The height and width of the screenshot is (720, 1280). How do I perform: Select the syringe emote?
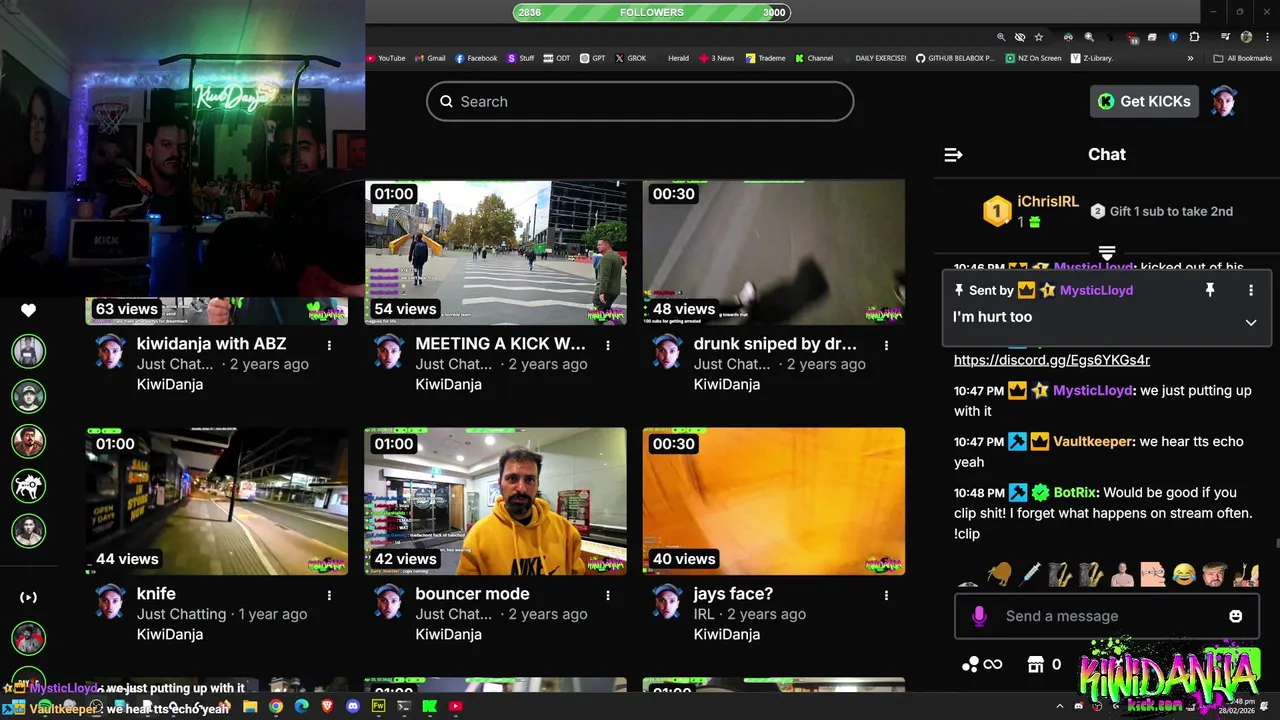coord(1029,574)
